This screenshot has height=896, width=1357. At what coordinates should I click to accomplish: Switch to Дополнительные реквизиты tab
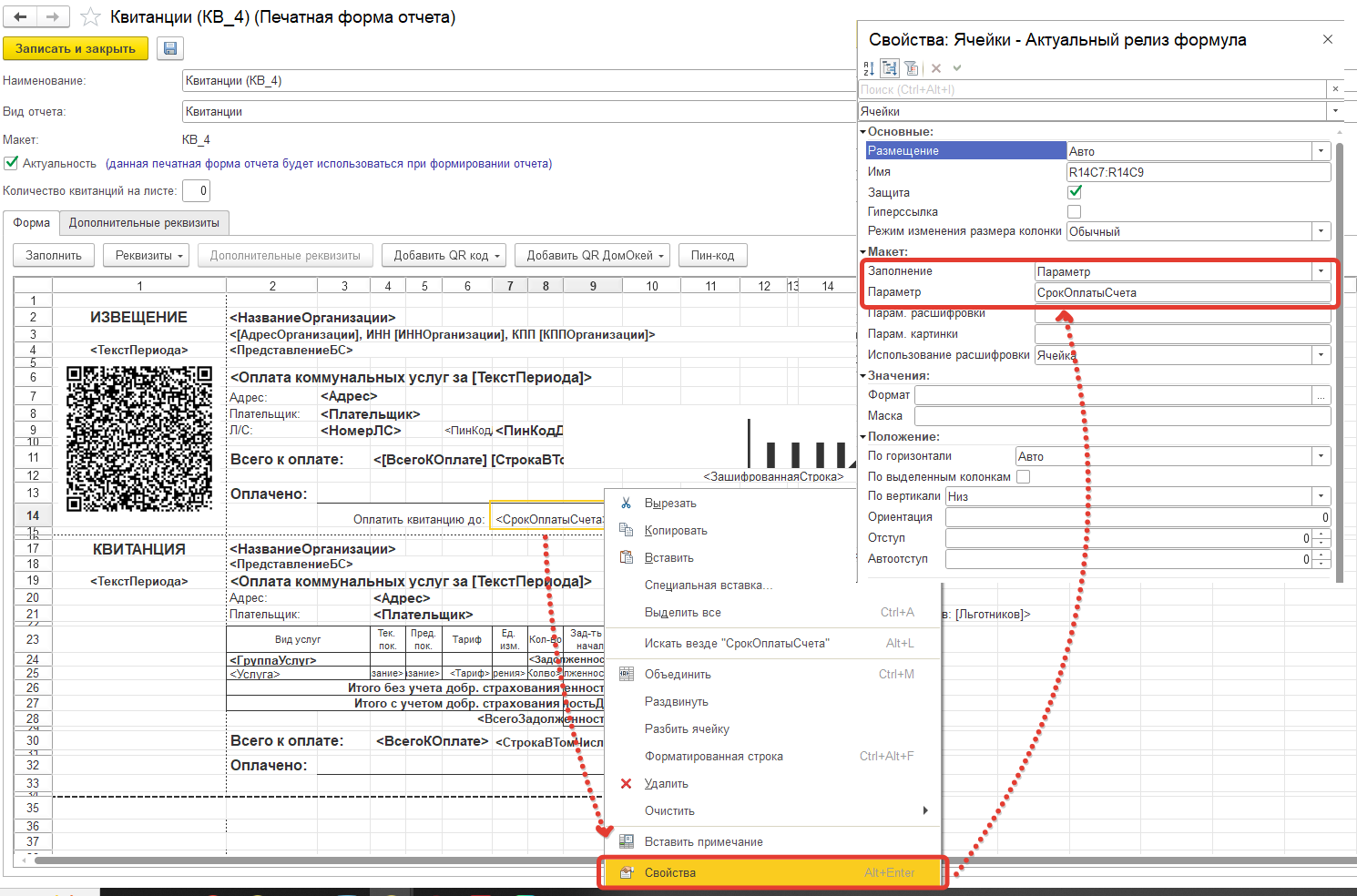point(144,223)
